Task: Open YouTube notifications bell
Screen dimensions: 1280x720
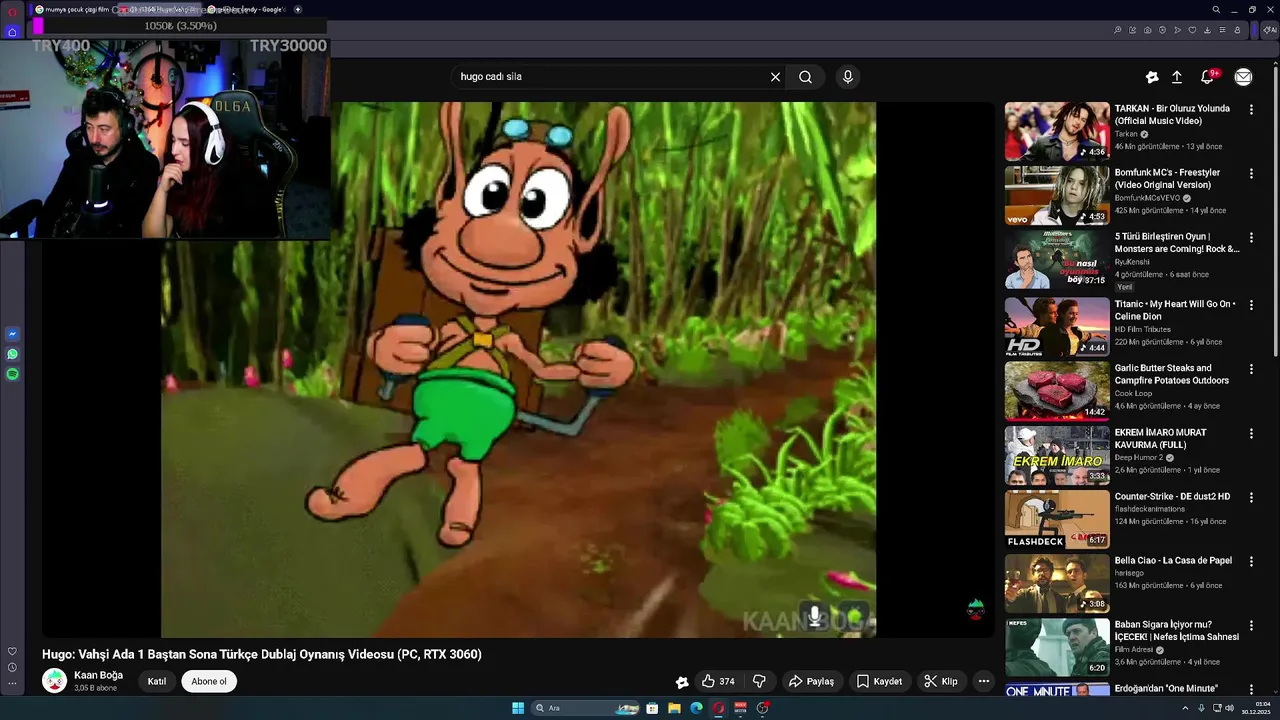Action: pyautogui.click(x=1208, y=77)
